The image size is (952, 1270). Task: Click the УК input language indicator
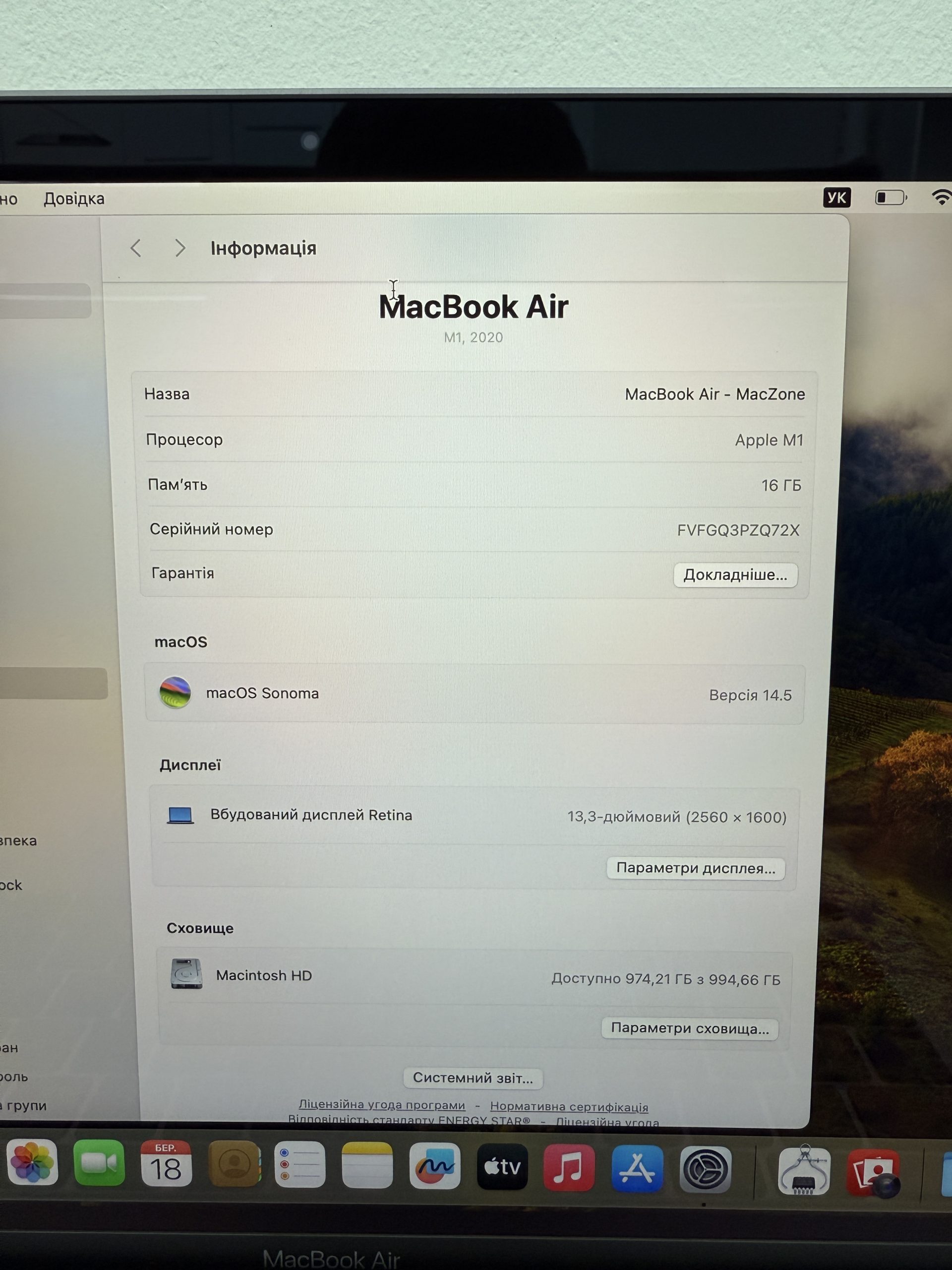(836, 198)
